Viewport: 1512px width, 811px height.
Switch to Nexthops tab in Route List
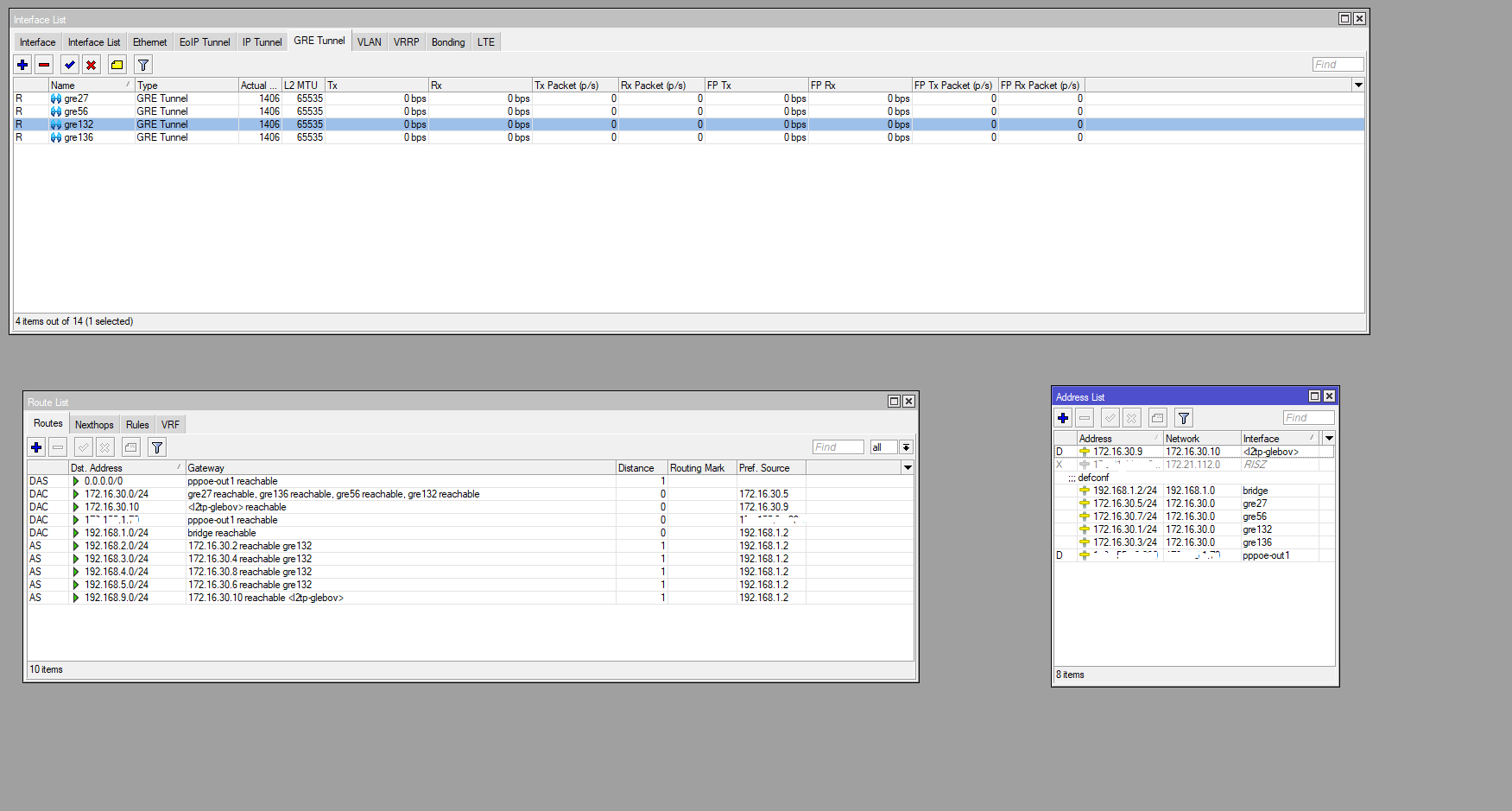(94, 424)
